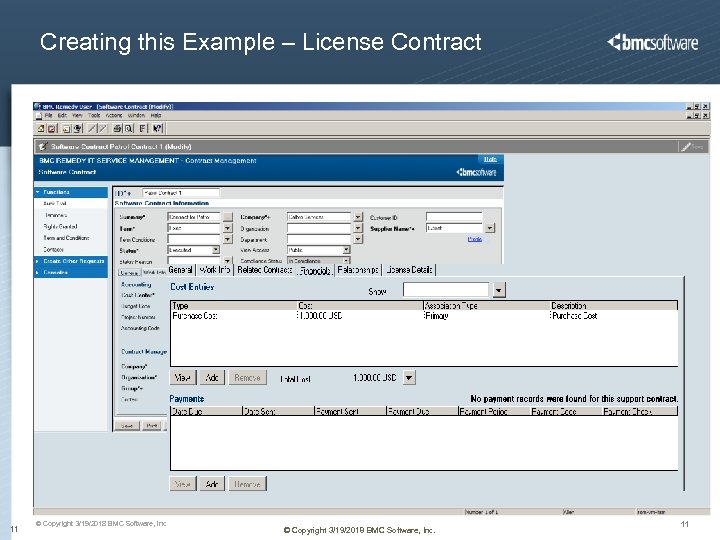720x540 pixels.
Task: Open the Edit menu
Action: tap(62, 115)
